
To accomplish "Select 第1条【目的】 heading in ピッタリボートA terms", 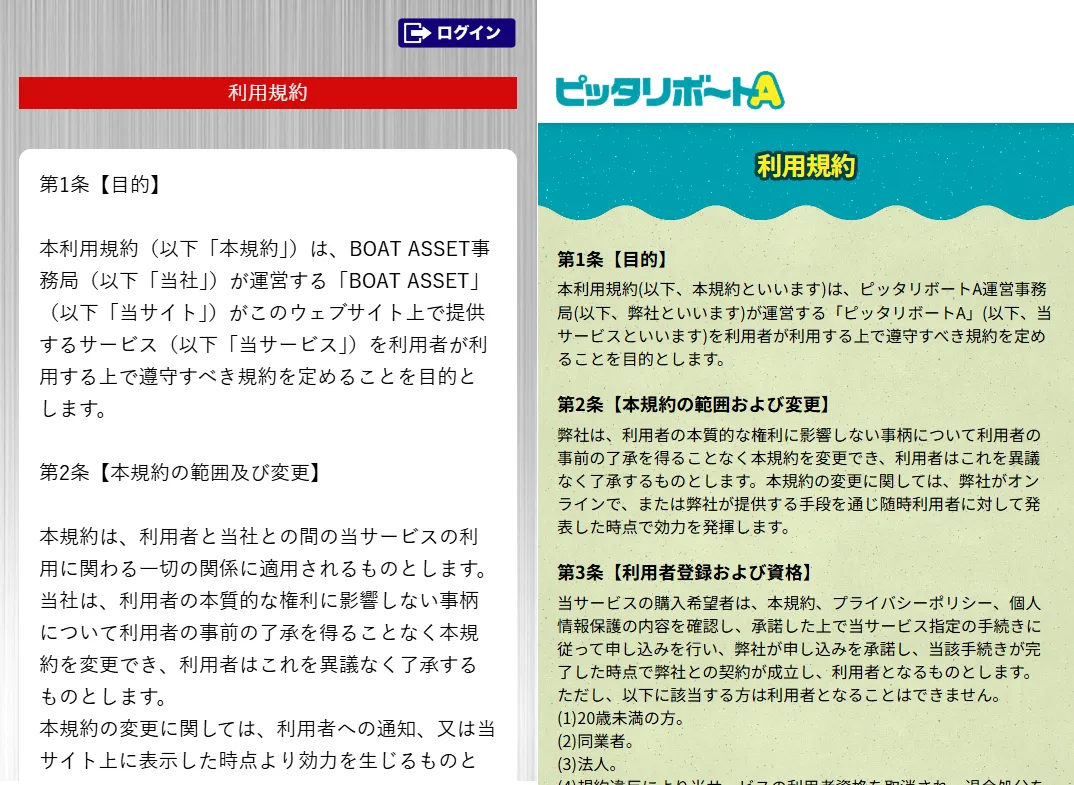I will point(613,260).
